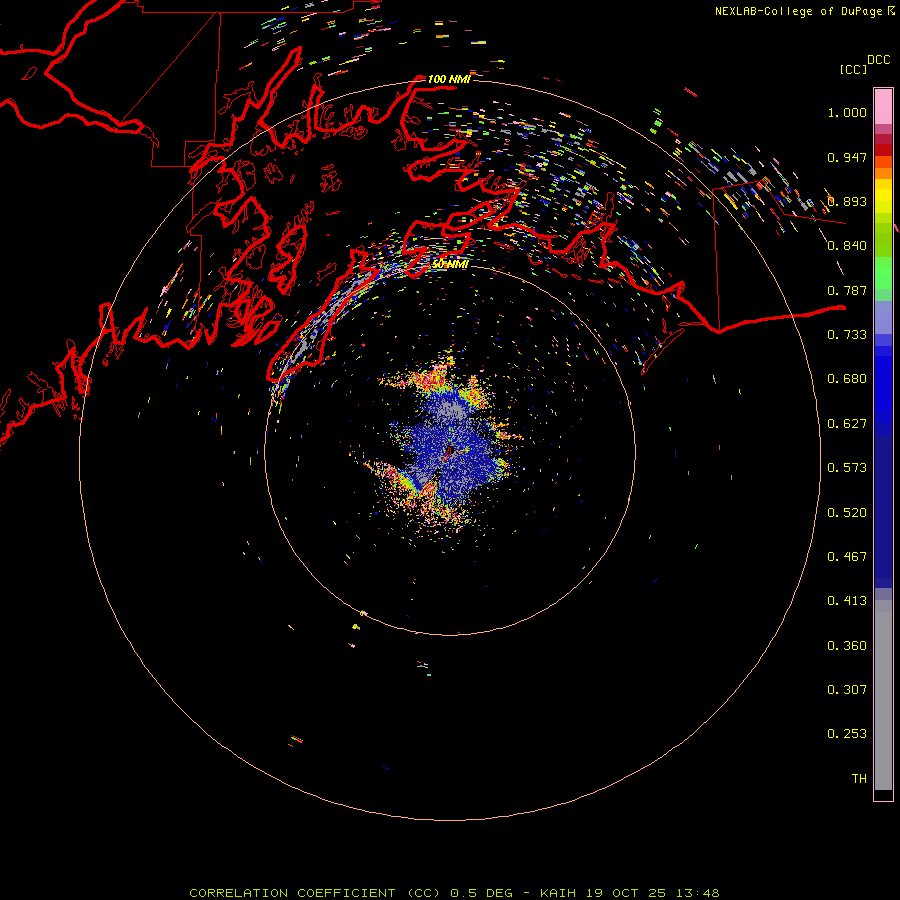The height and width of the screenshot is (900, 900).
Task: Click the 0.573 scale label
Action: (847, 468)
